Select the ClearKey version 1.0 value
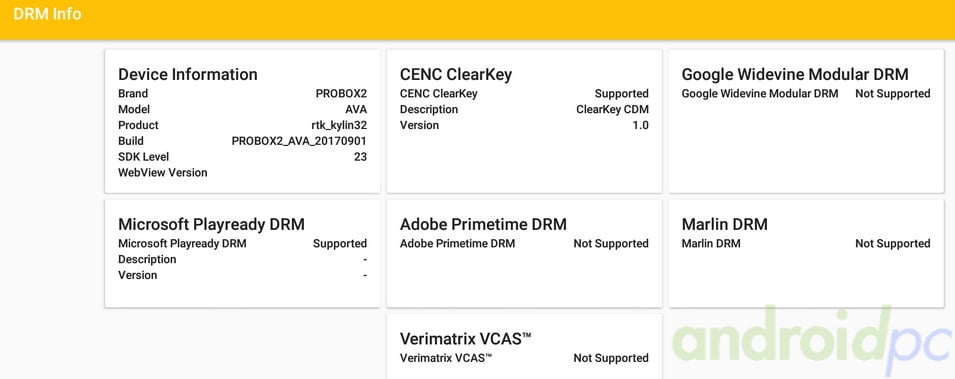 point(640,125)
